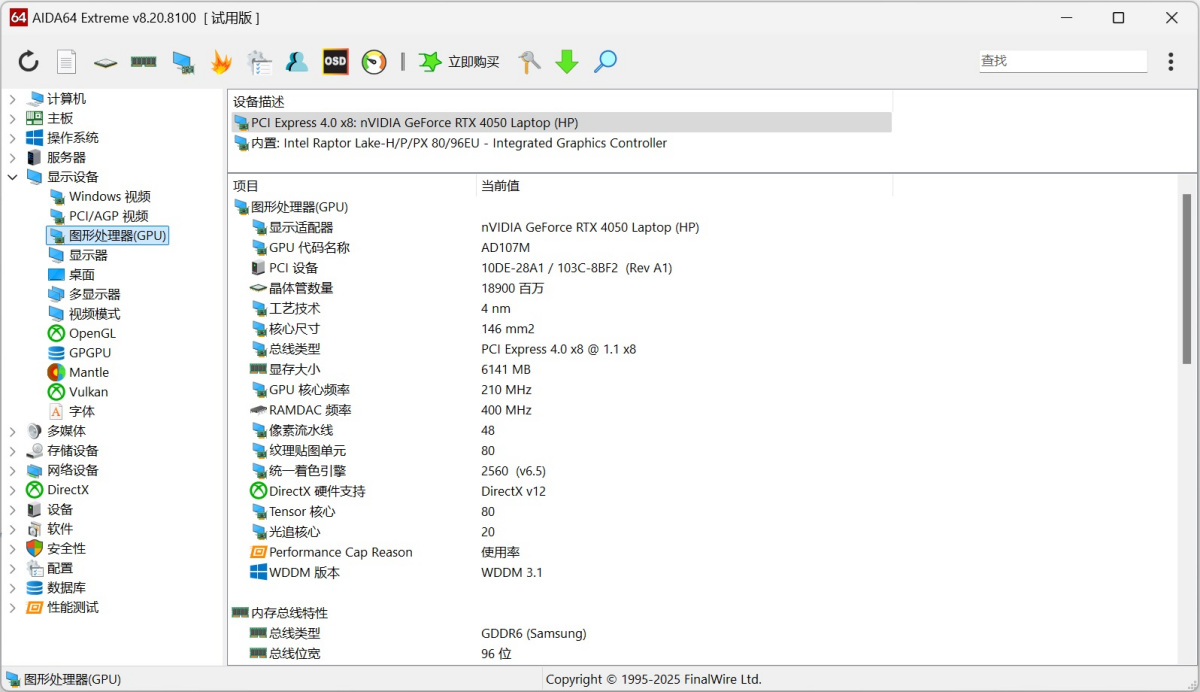Click the 当前值 column header
This screenshot has height=692, width=1200.
click(500, 186)
